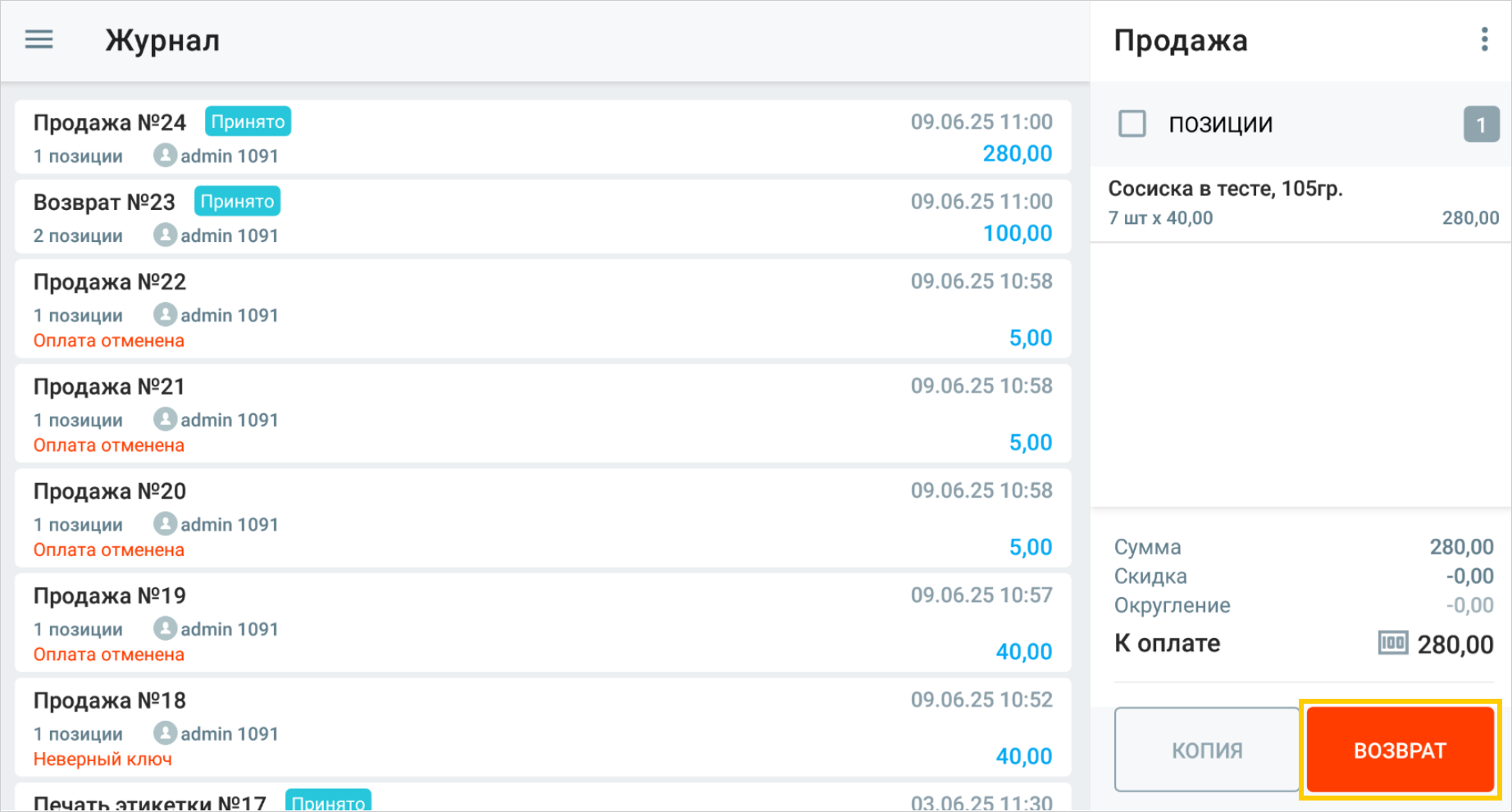Click the Принято status badge on Продажа №24
This screenshot has width=1512, height=812.
click(x=248, y=121)
